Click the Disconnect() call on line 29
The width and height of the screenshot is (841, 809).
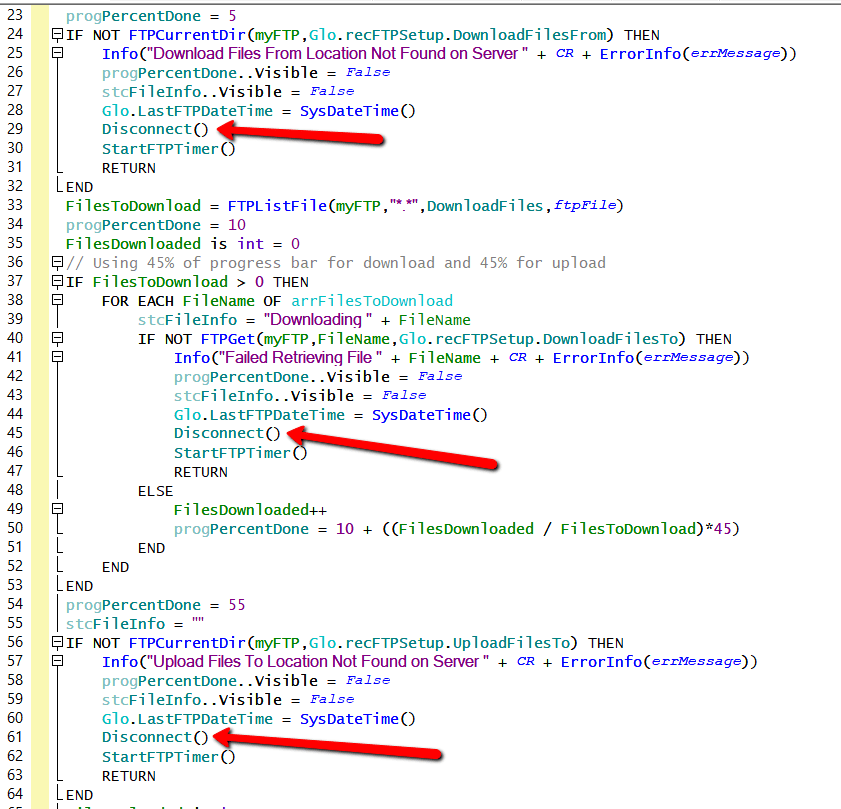155,130
